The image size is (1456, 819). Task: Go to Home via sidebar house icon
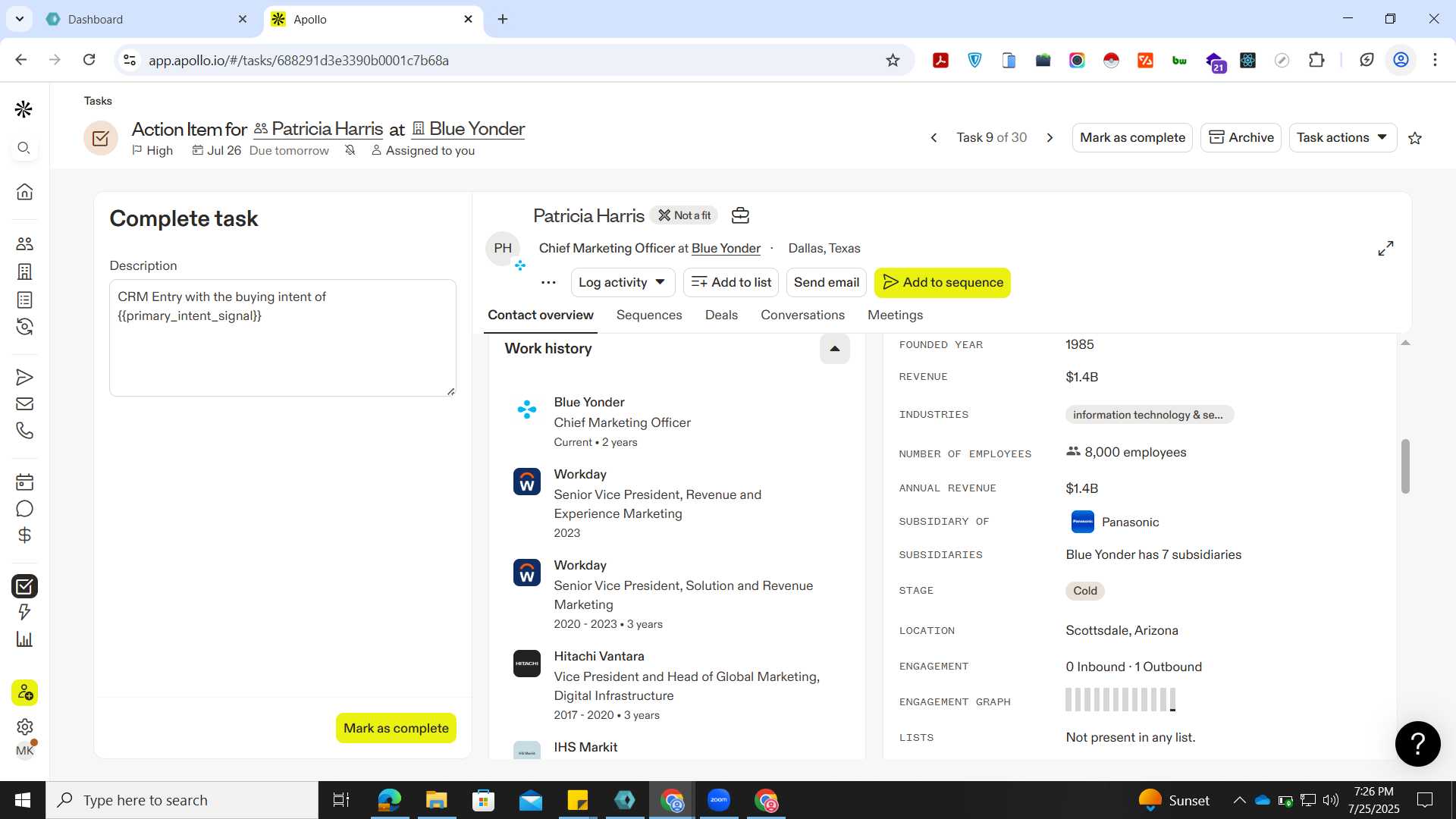pyautogui.click(x=24, y=192)
